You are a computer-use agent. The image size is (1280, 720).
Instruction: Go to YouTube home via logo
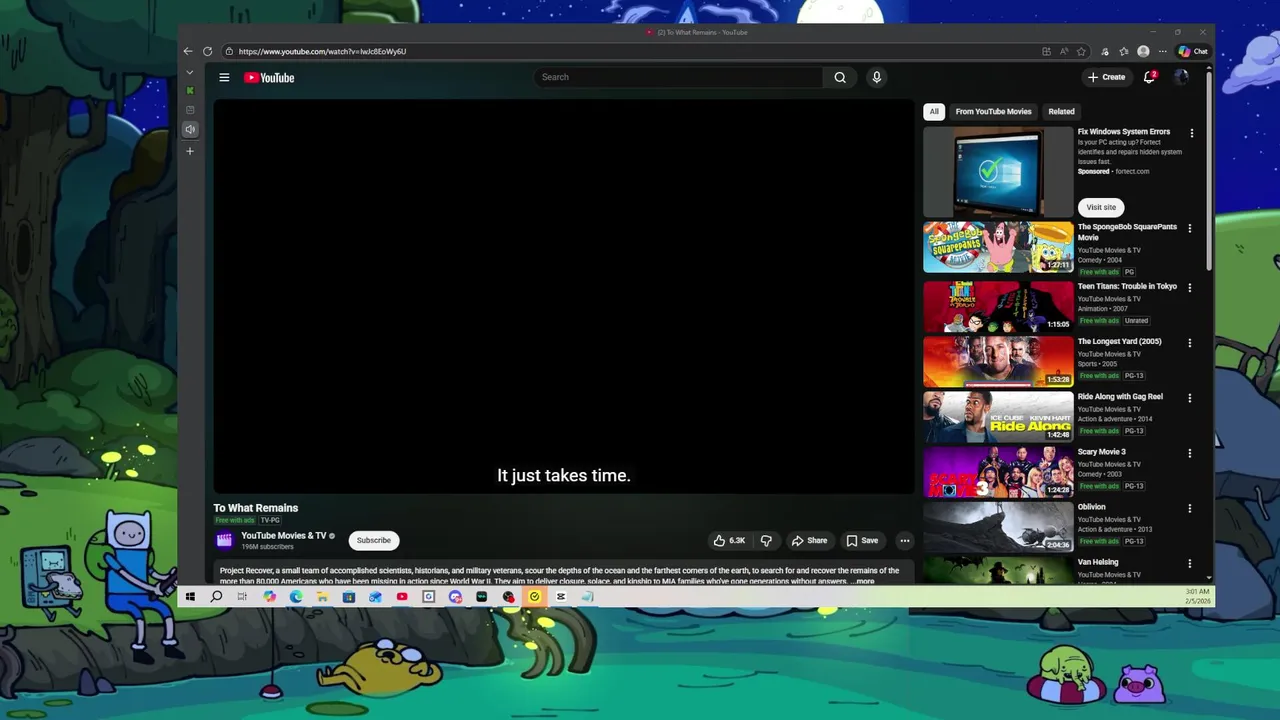click(x=269, y=77)
